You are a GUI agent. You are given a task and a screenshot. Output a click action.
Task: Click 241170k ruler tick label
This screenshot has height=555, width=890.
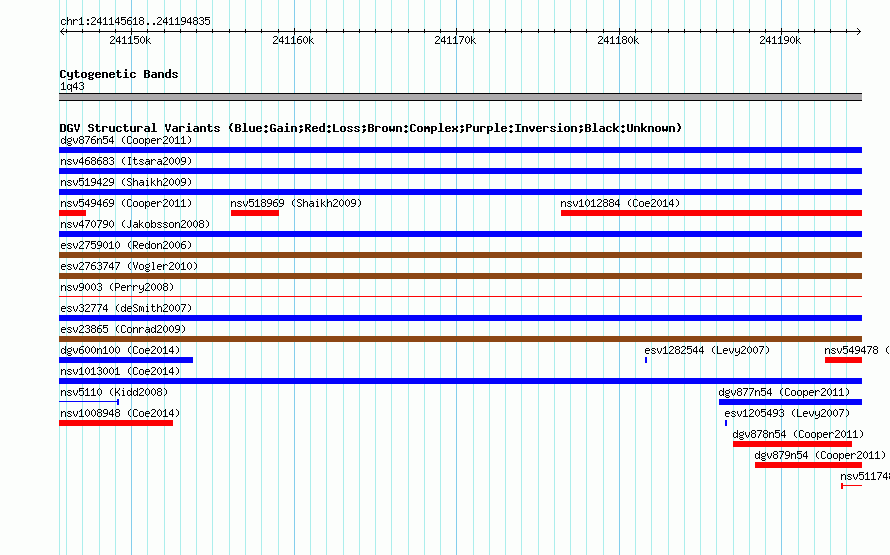coord(455,40)
